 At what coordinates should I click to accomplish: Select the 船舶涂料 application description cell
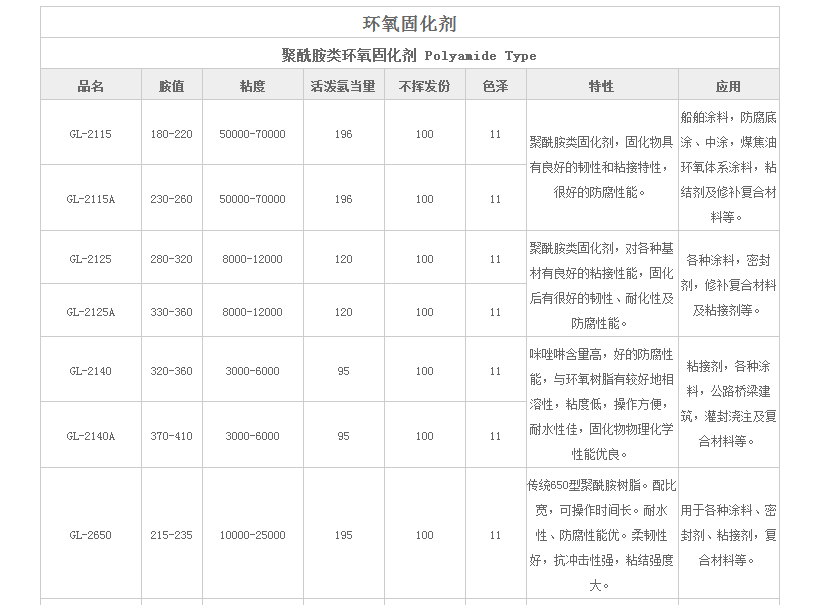point(728,166)
